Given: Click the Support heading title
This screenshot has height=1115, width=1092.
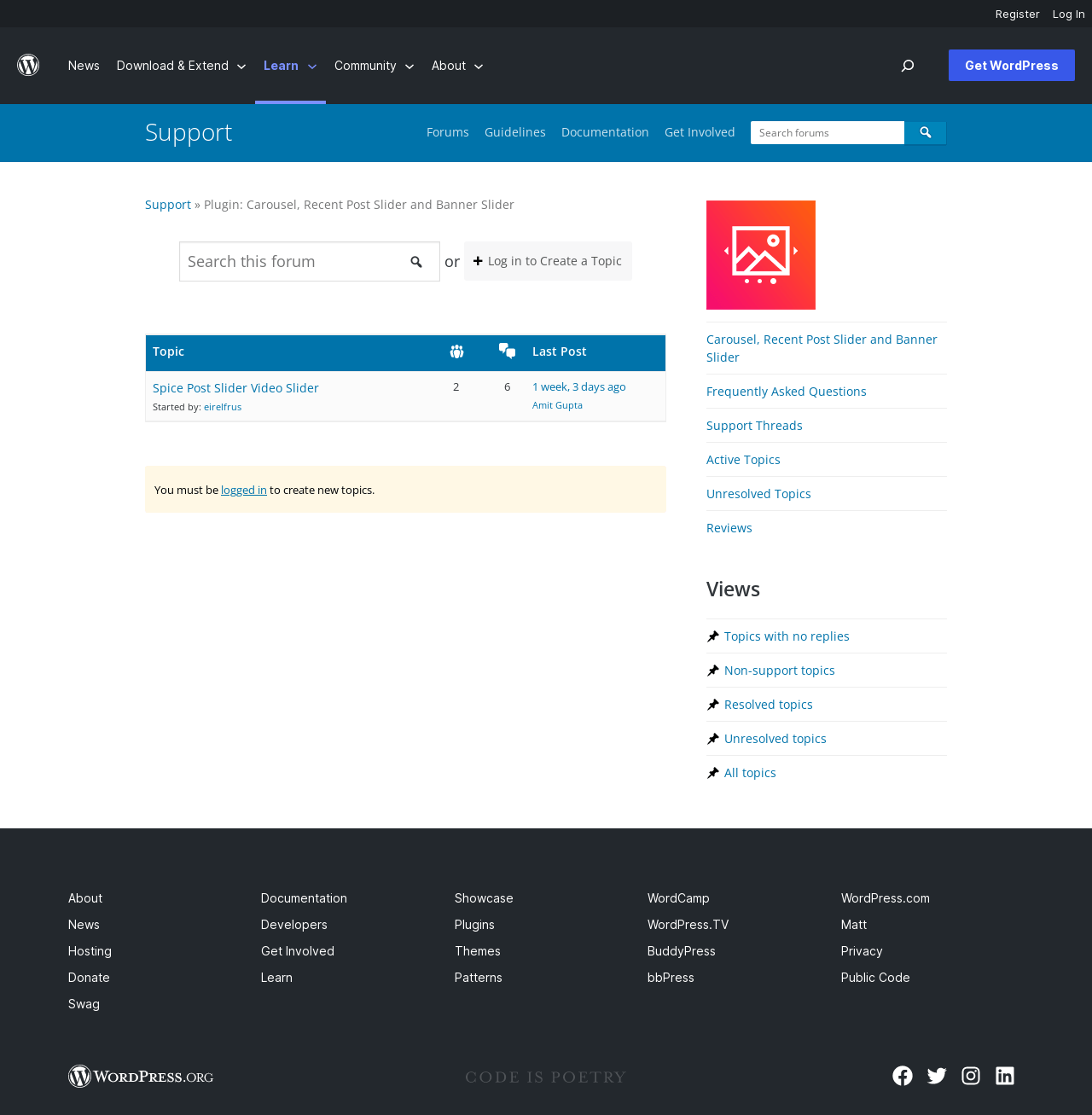Looking at the screenshot, I should click(189, 132).
